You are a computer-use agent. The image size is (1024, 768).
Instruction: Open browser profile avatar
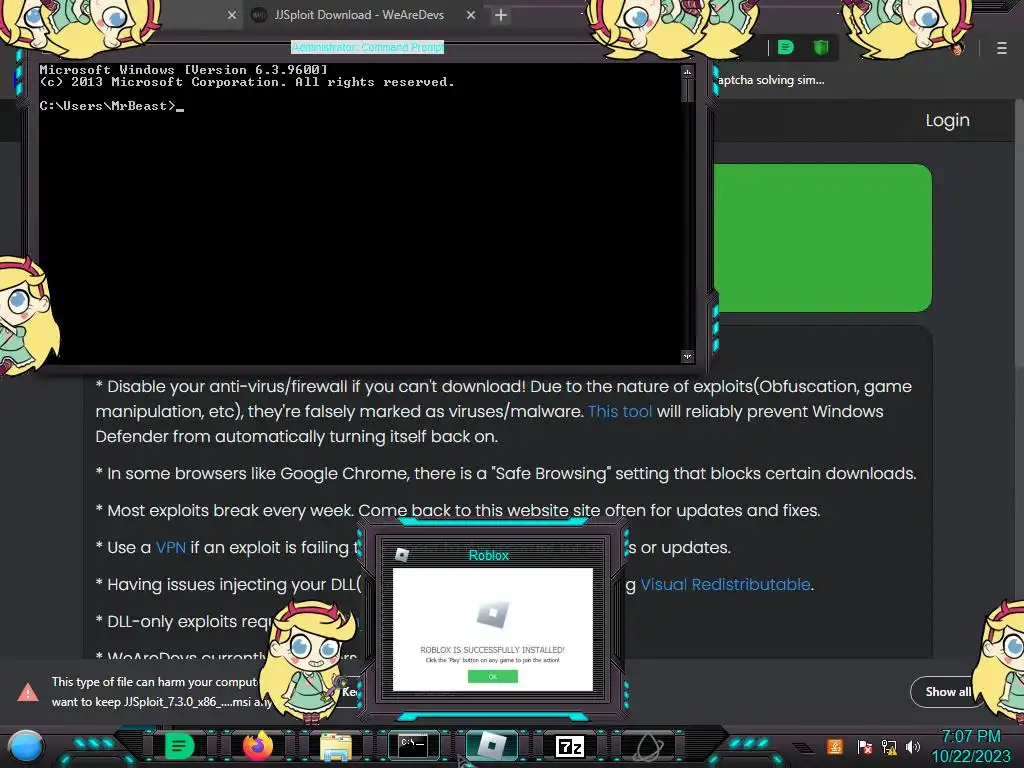click(957, 48)
